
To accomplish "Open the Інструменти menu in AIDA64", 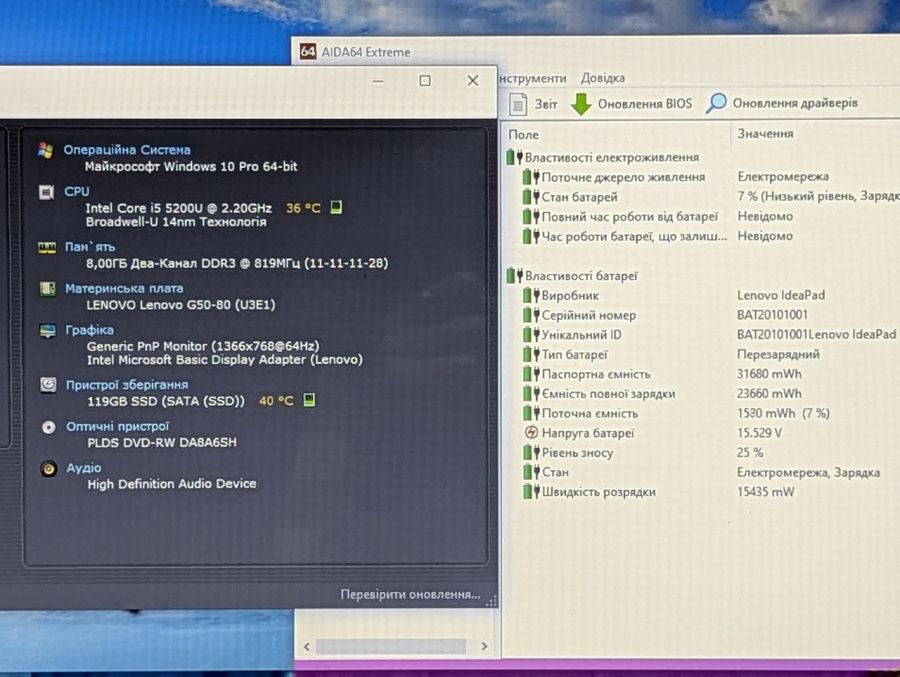I will point(533,79).
